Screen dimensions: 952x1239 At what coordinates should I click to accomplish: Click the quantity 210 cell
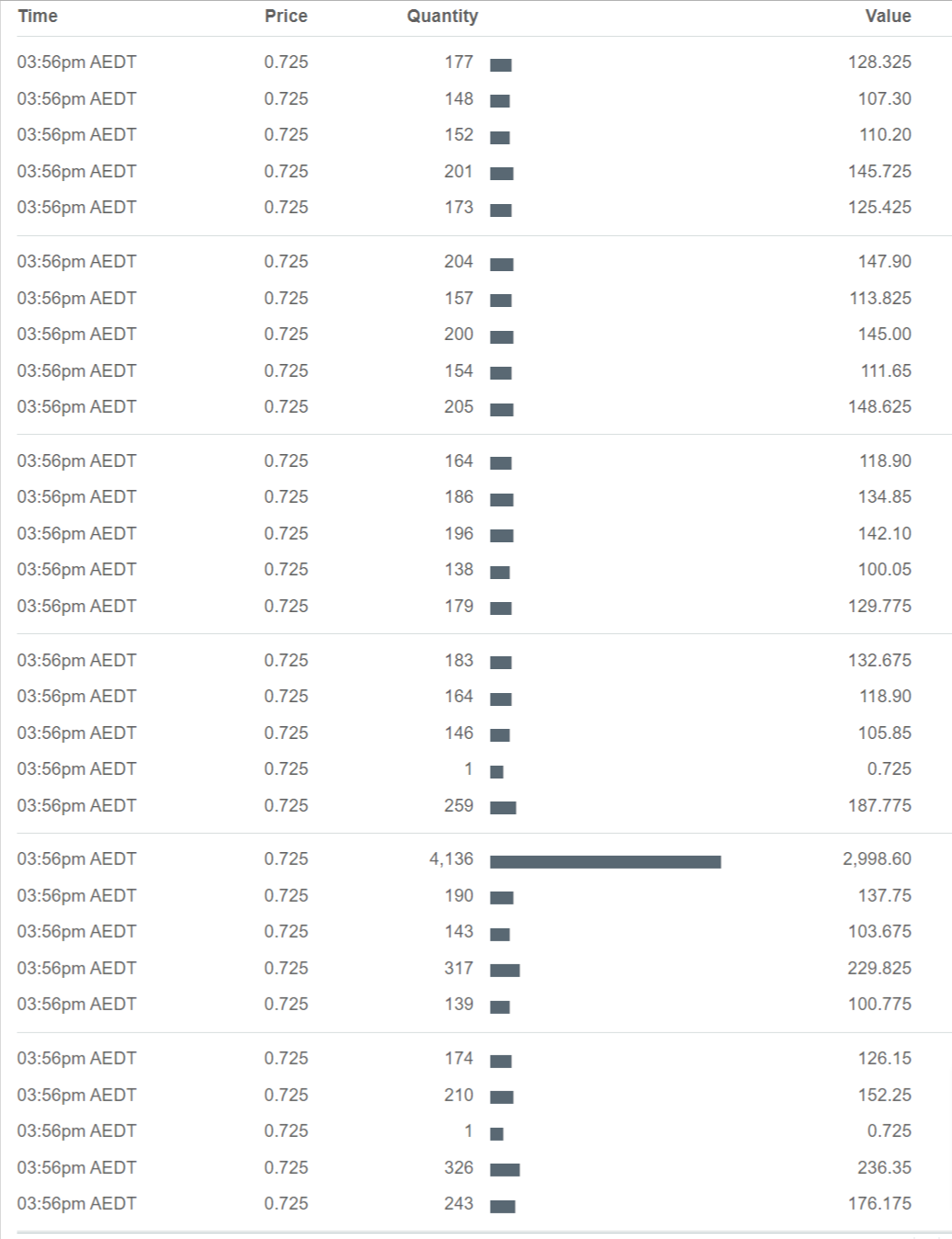[x=459, y=1096]
